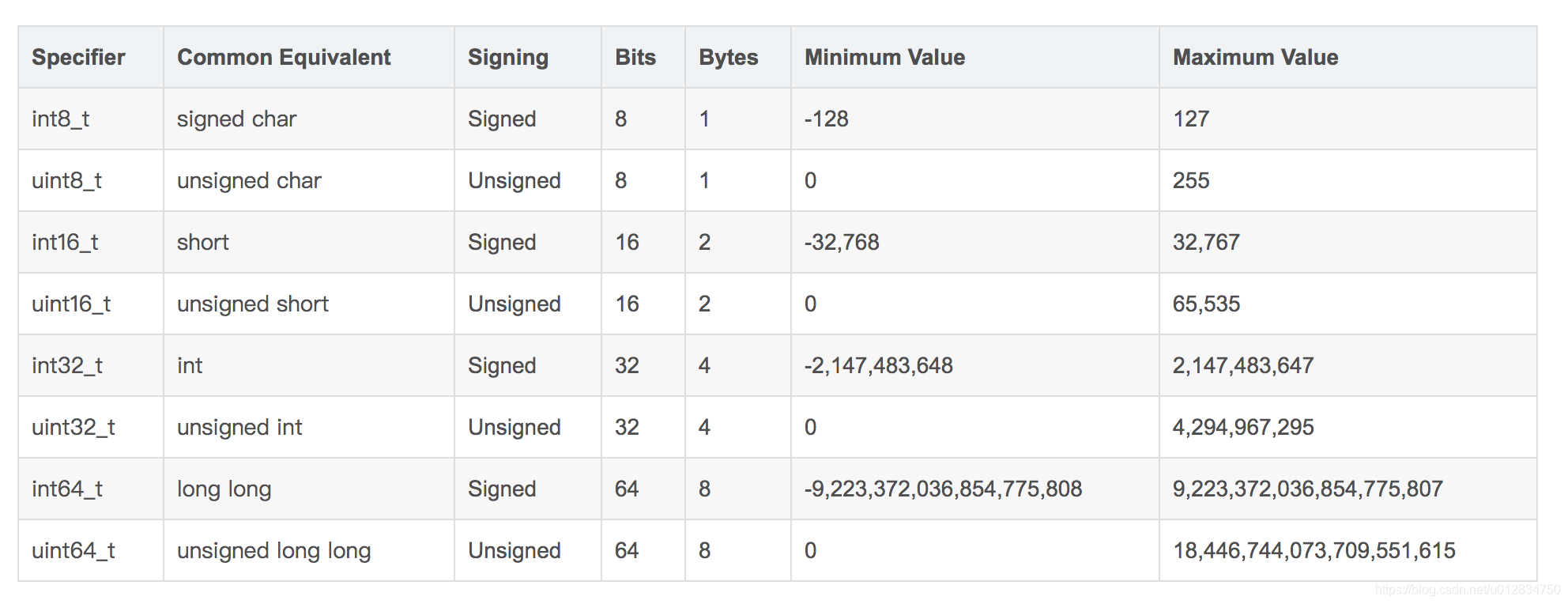Image resolution: width=1568 pixels, height=604 pixels.
Task: Click Bits value 16 in int16_t row
Action: coord(627,242)
